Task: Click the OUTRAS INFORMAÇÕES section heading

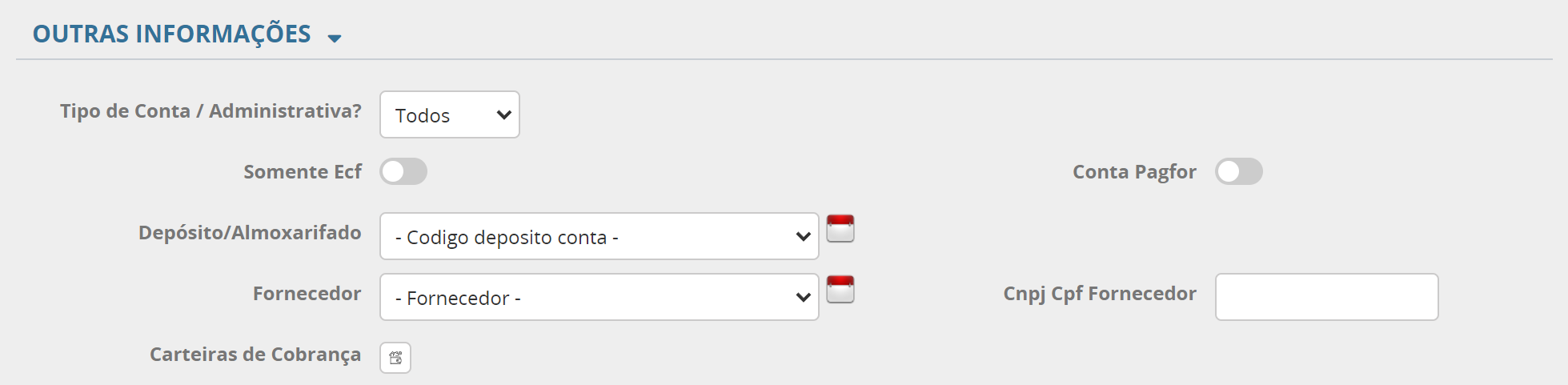Action: [x=171, y=34]
